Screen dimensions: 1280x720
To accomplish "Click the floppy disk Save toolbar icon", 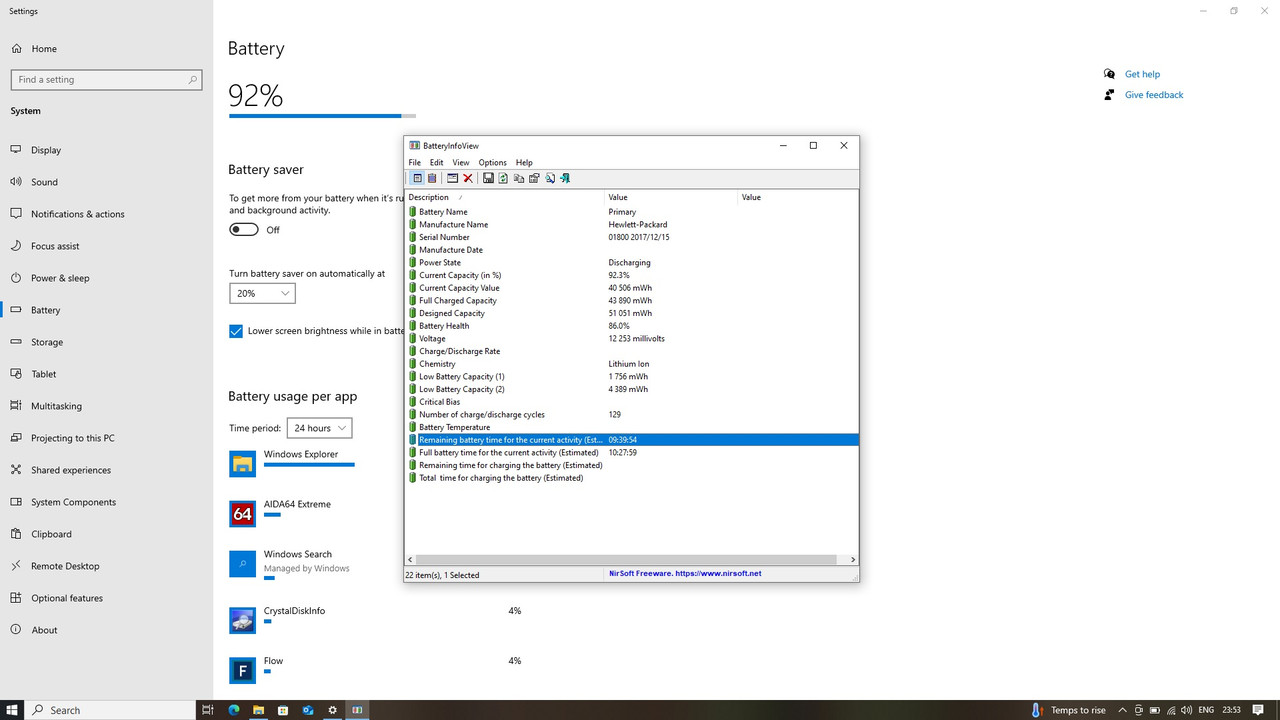I will tap(488, 178).
